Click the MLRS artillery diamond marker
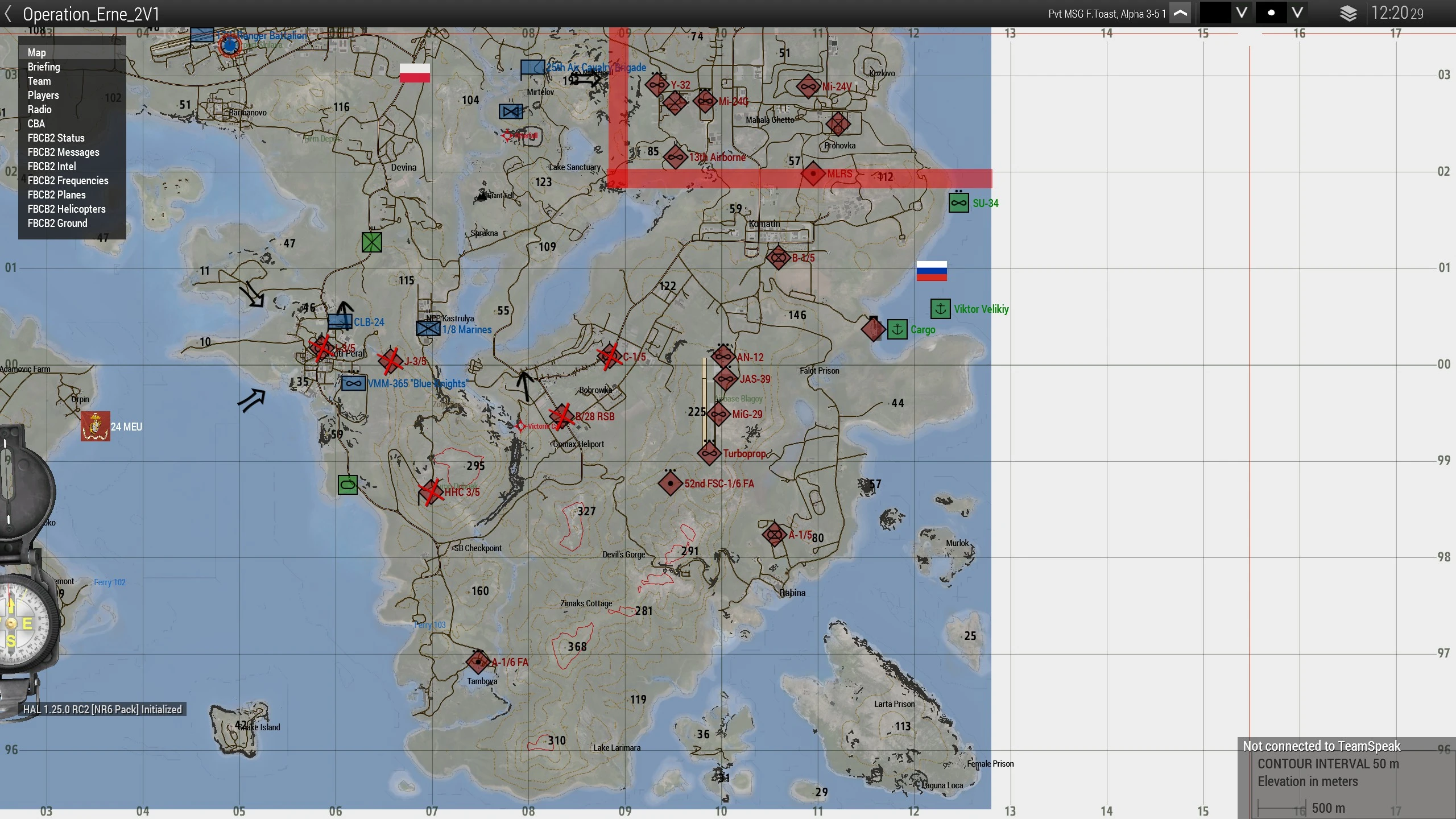Viewport: 1456px width, 819px height. tap(813, 173)
